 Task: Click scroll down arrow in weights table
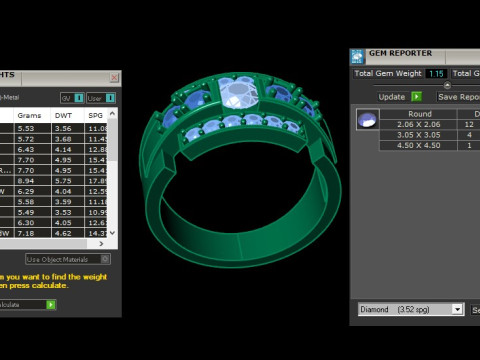[x=113, y=233]
